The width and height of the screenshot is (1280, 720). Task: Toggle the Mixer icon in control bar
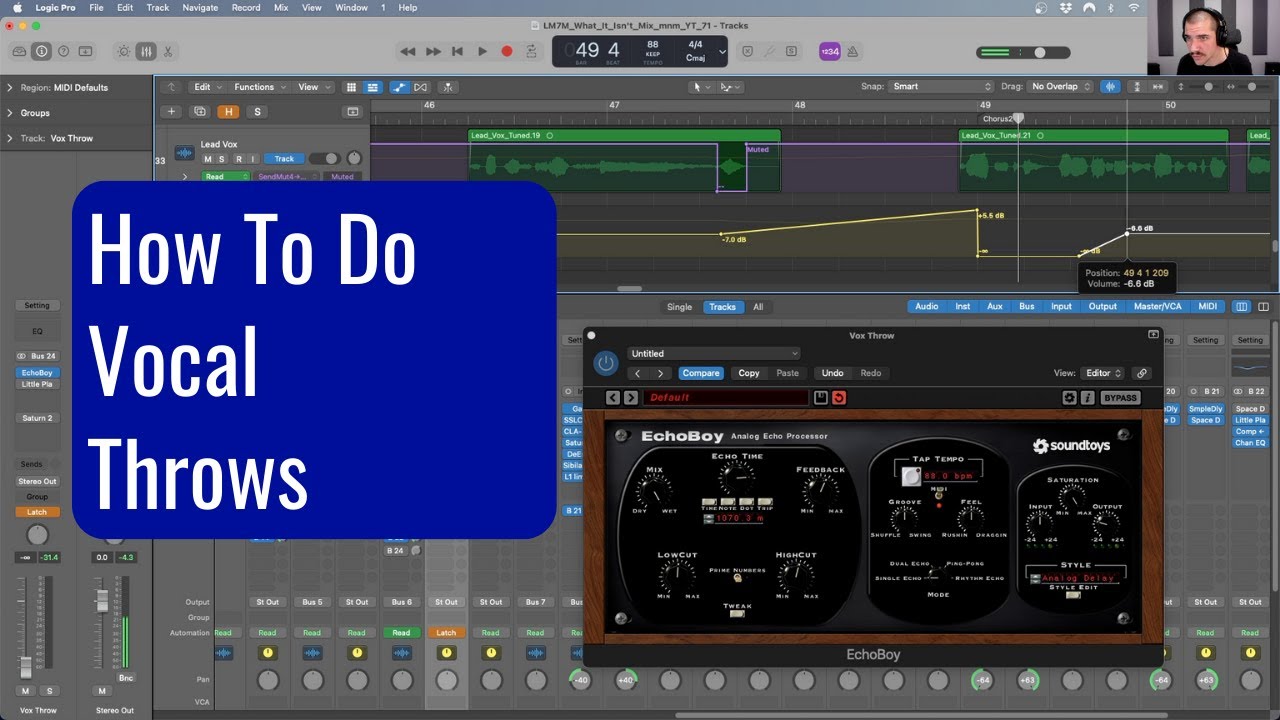pyautogui.click(x=145, y=51)
